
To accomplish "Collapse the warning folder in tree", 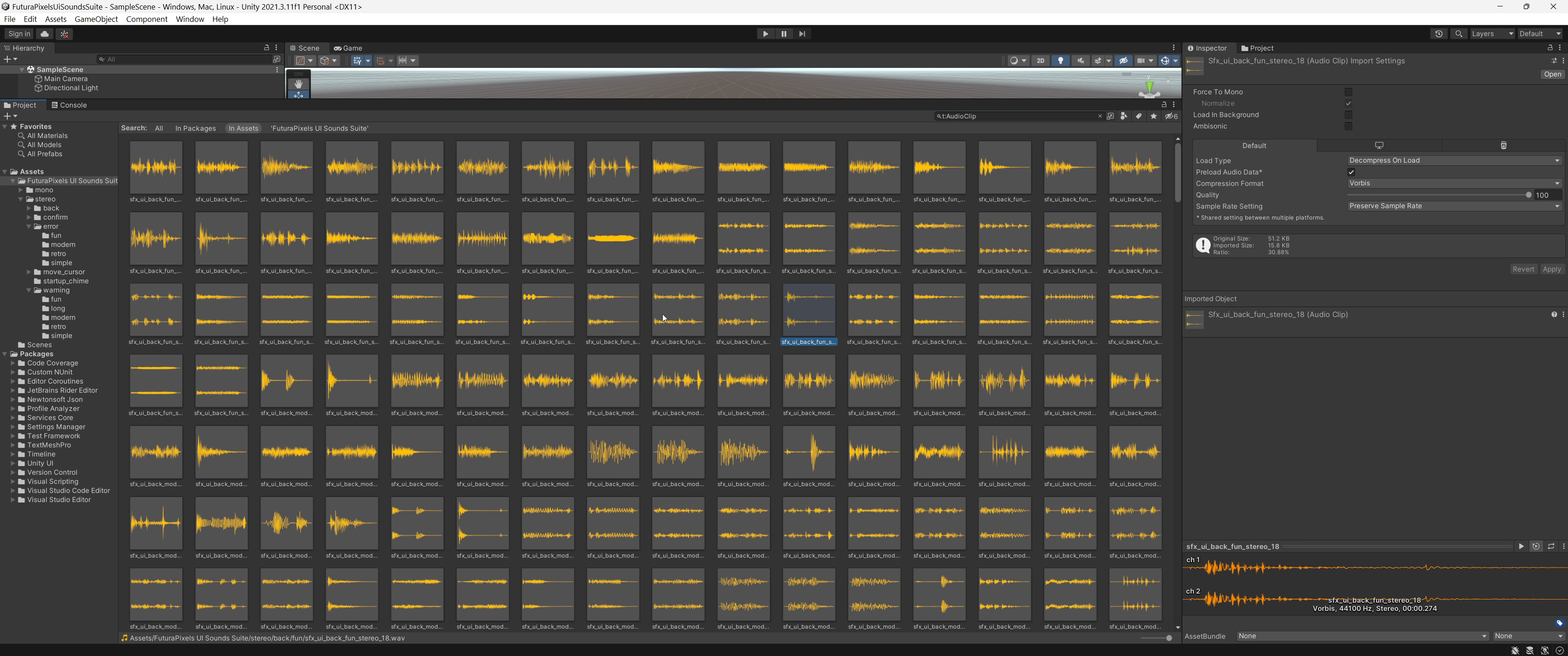I will pyautogui.click(x=29, y=290).
